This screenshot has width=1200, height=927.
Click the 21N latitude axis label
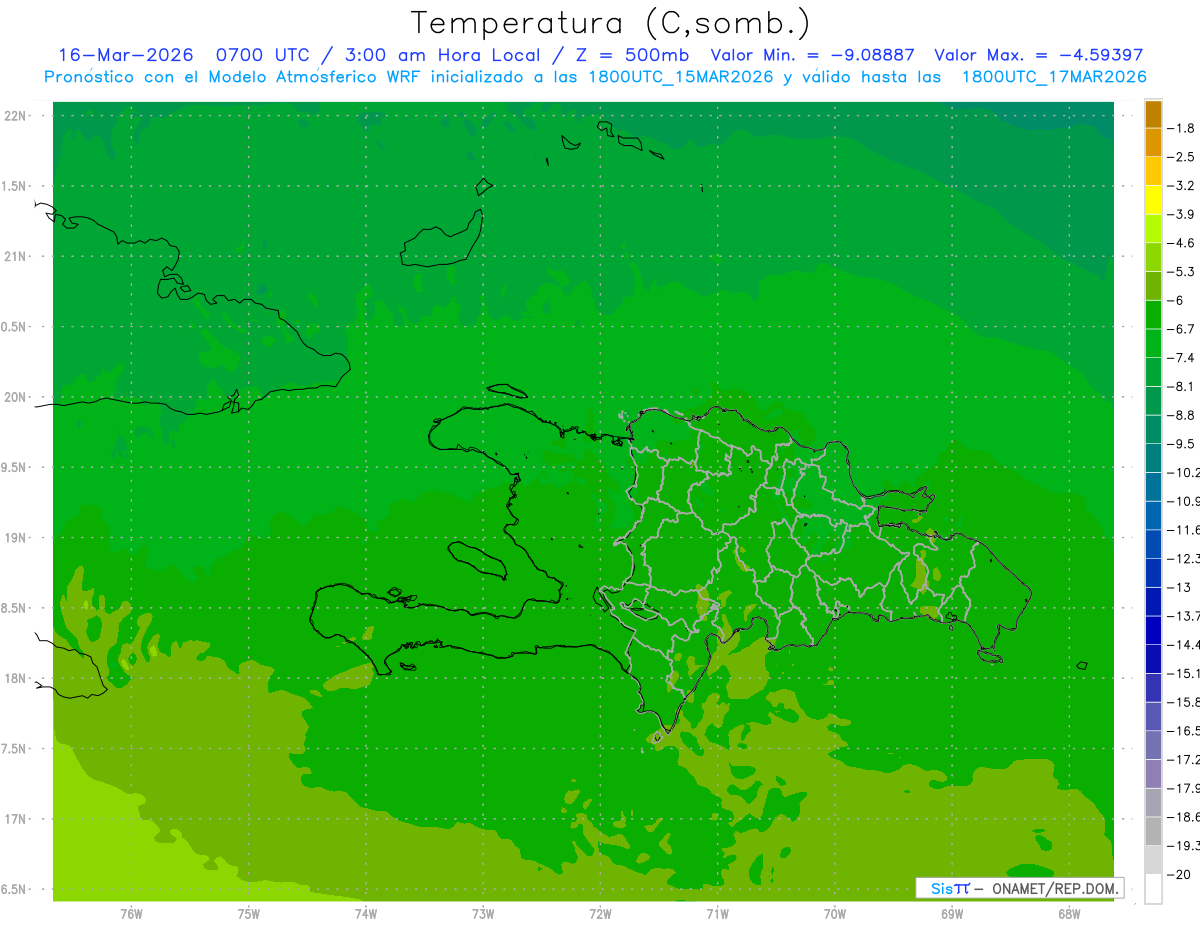coord(16,257)
